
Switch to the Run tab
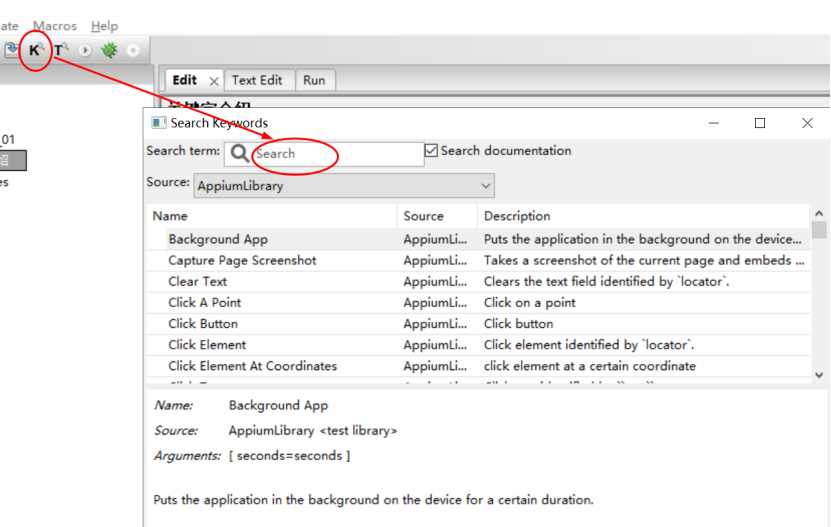click(x=314, y=80)
